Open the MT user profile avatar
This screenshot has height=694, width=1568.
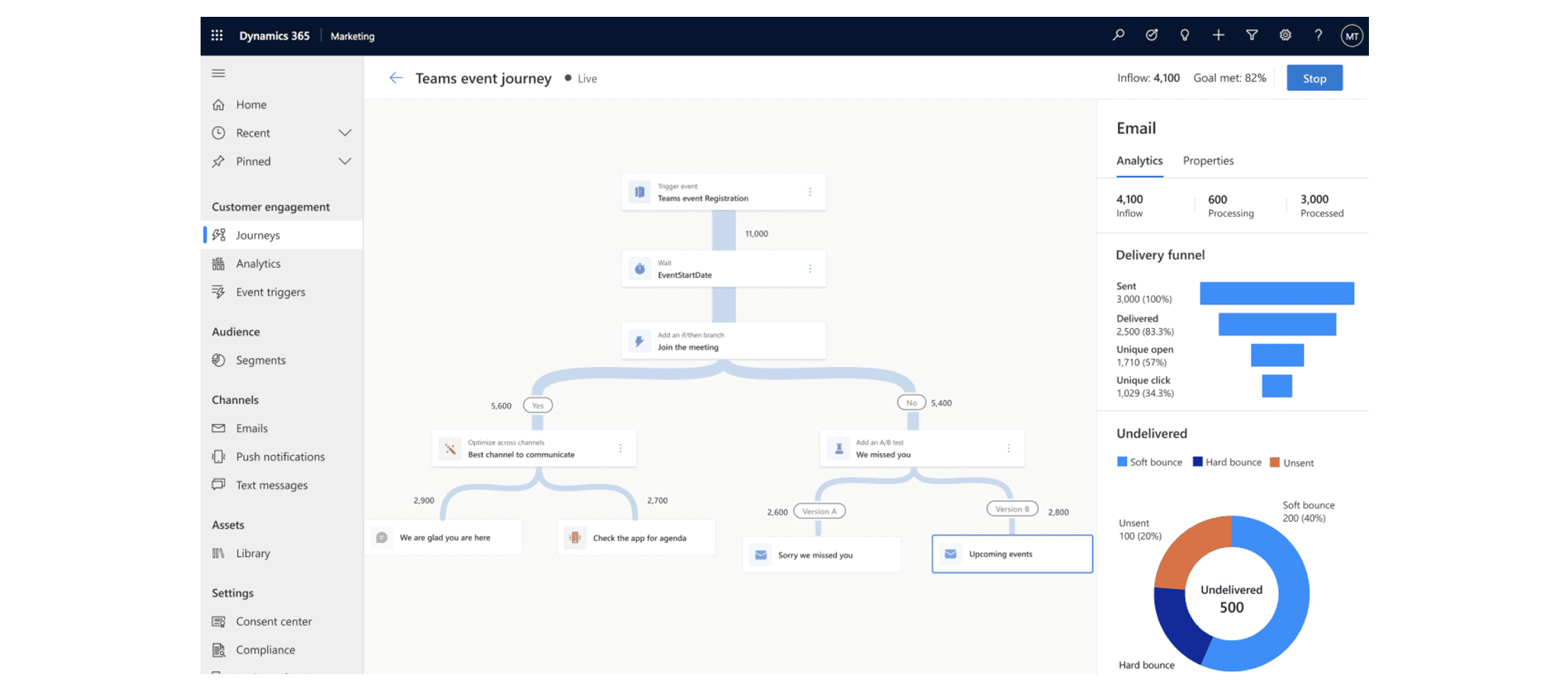point(1352,36)
